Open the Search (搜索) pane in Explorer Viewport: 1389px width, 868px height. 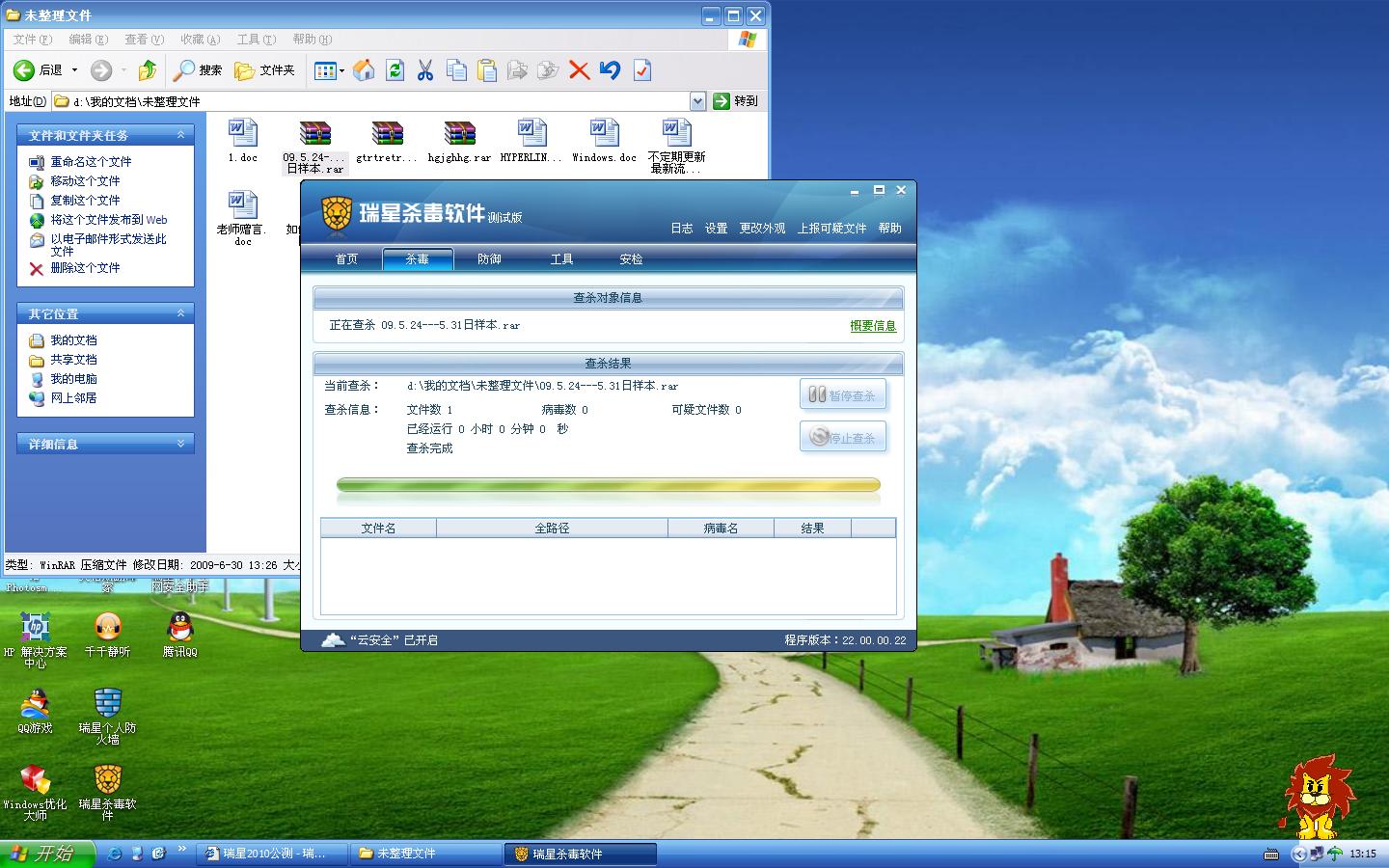pyautogui.click(x=198, y=69)
